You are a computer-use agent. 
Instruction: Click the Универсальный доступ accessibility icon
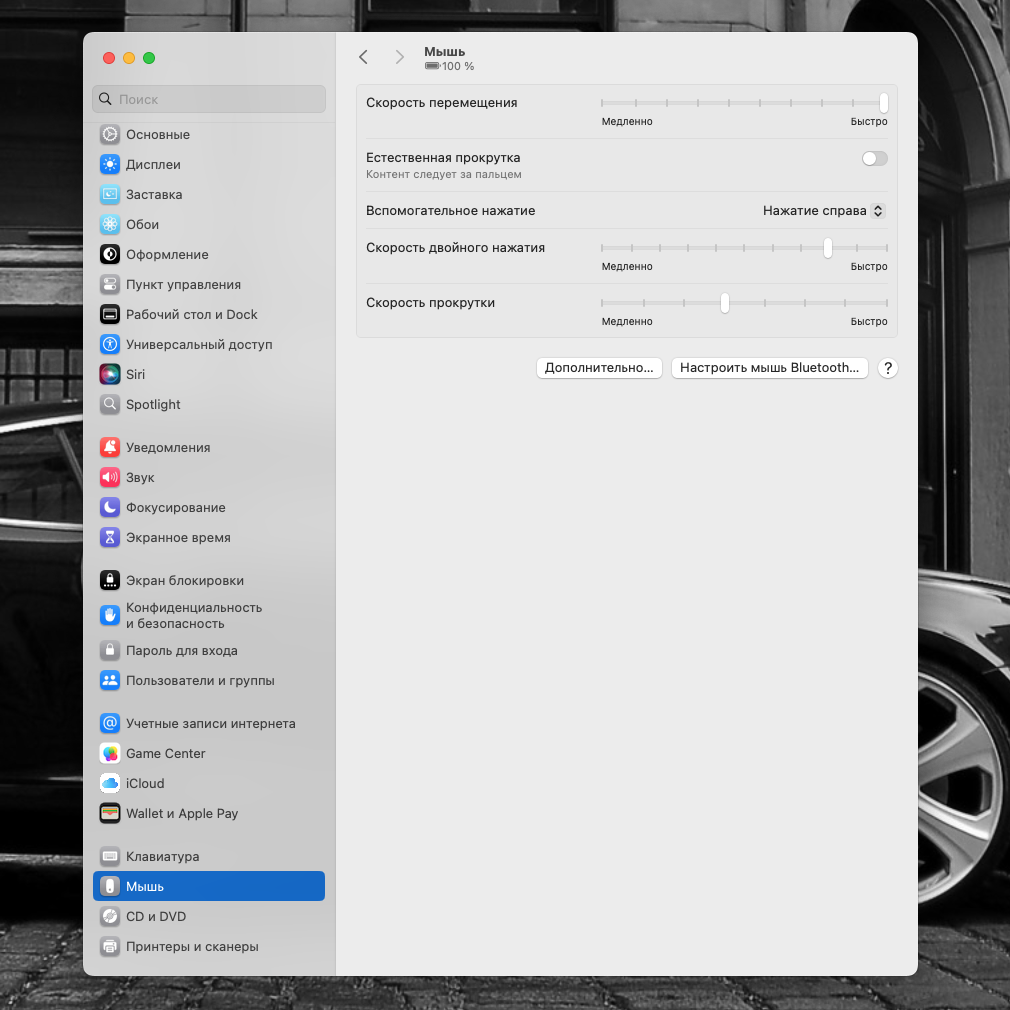point(110,344)
